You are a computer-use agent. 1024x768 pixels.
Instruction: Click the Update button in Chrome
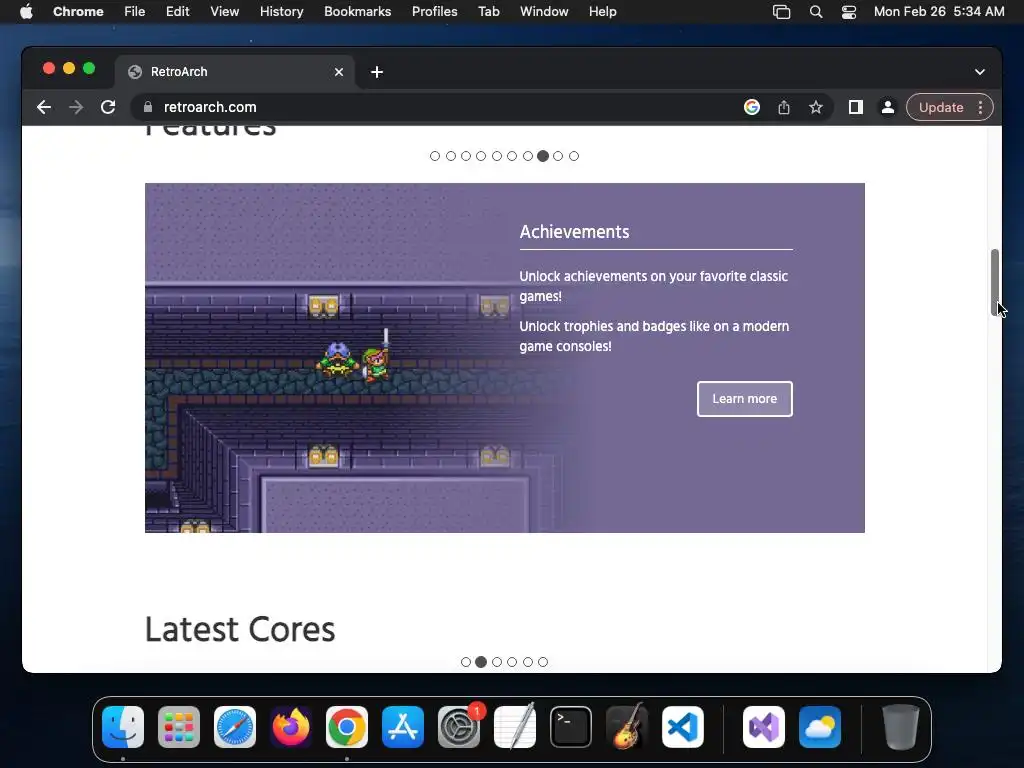(x=940, y=107)
